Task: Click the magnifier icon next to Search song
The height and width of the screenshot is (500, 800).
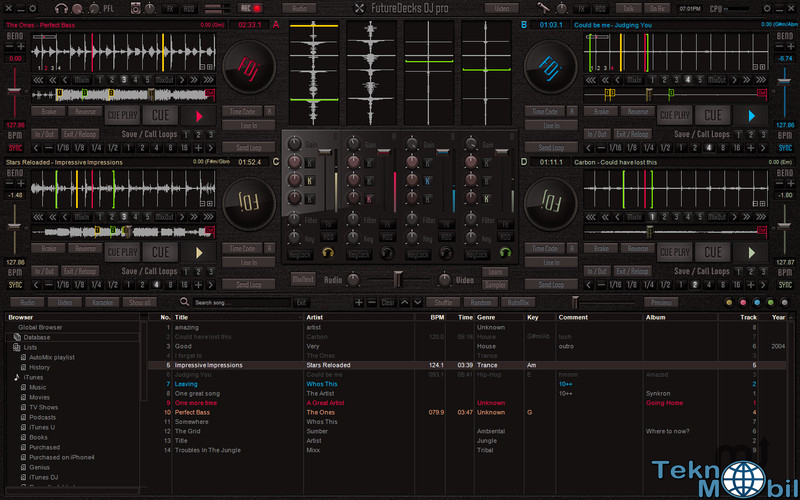Action: [x=185, y=303]
